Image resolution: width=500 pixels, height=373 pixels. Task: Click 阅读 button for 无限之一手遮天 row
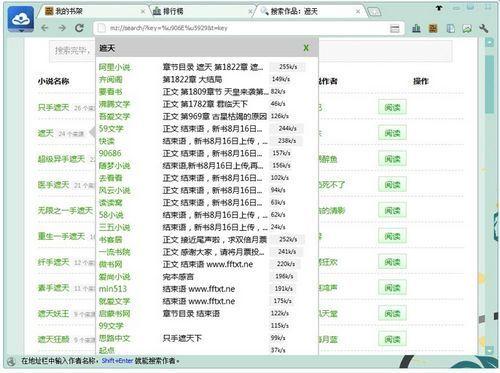392,211
